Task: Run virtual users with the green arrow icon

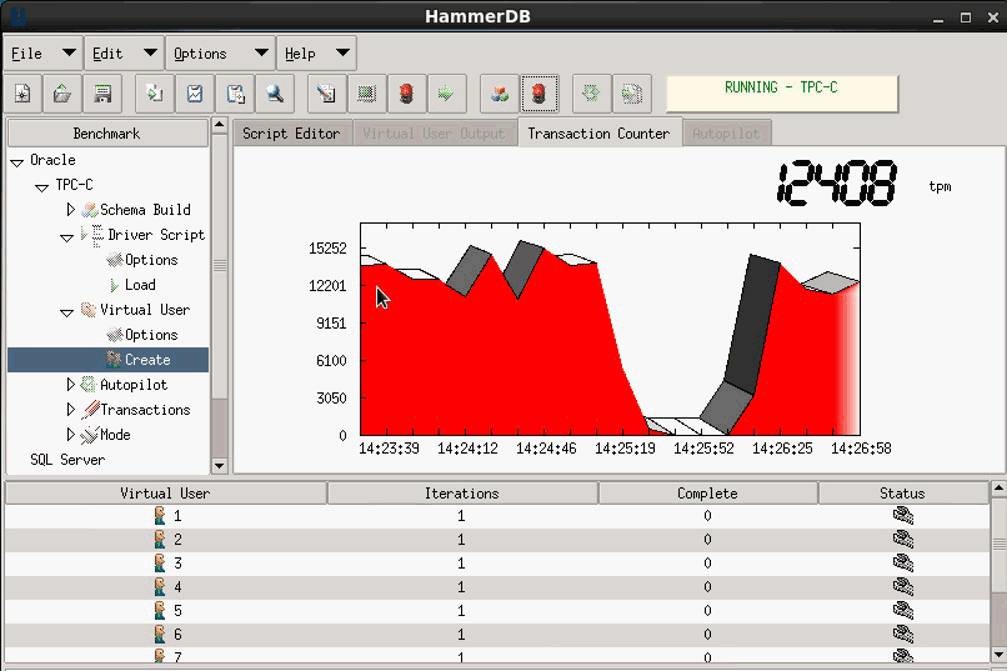Action: [x=446, y=94]
